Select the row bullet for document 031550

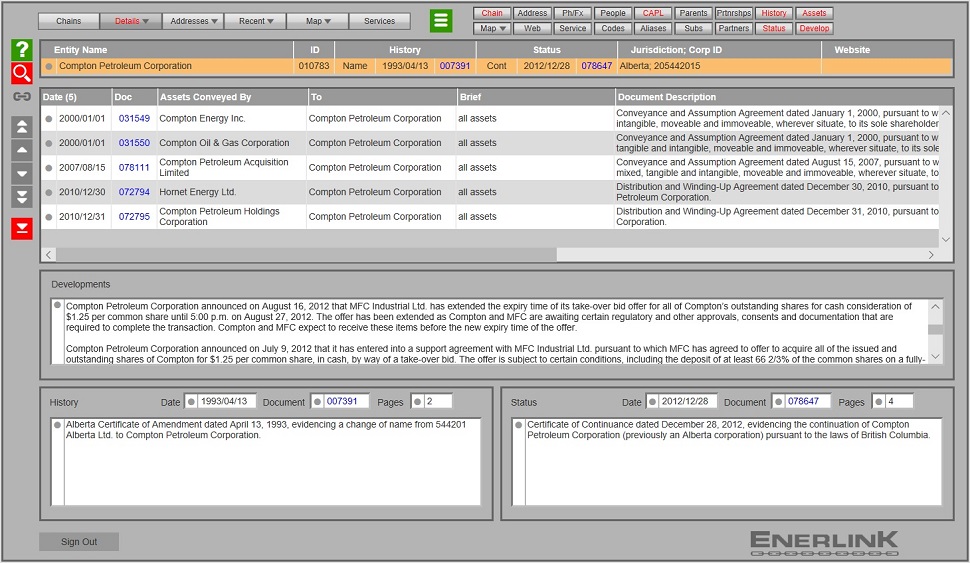(x=49, y=143)
